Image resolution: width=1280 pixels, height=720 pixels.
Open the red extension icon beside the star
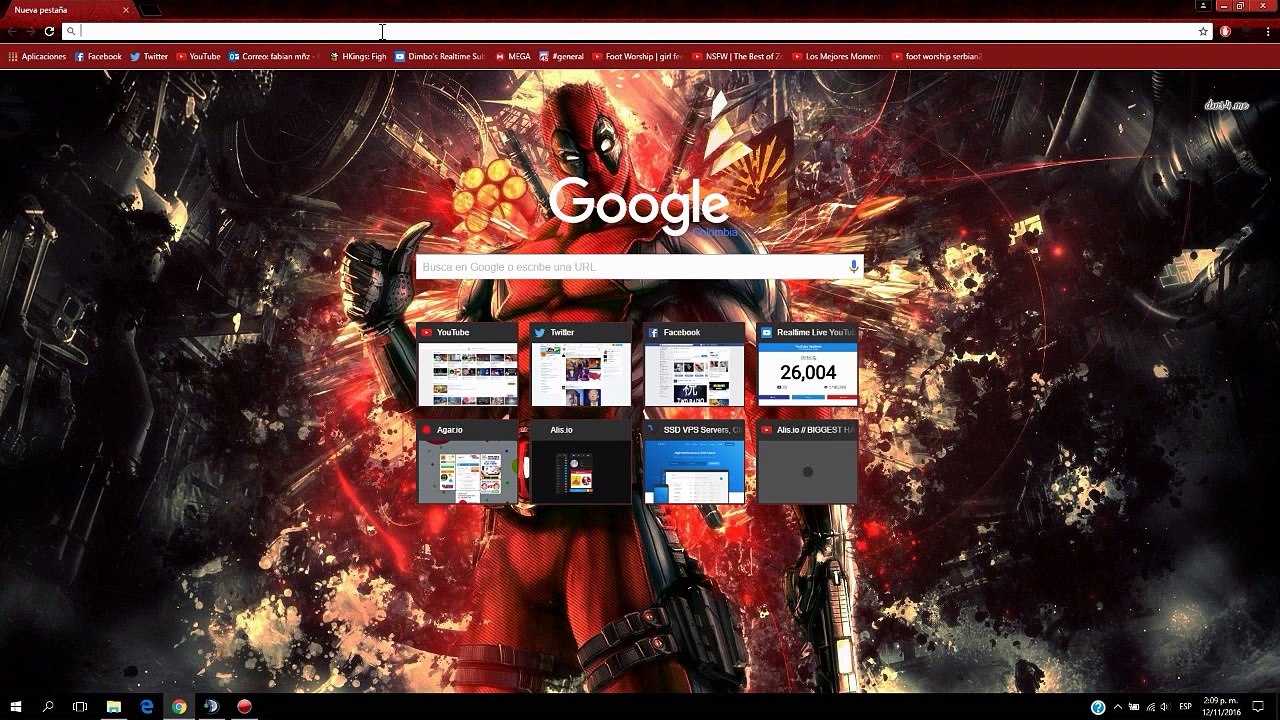click(x=1225, y=31)
